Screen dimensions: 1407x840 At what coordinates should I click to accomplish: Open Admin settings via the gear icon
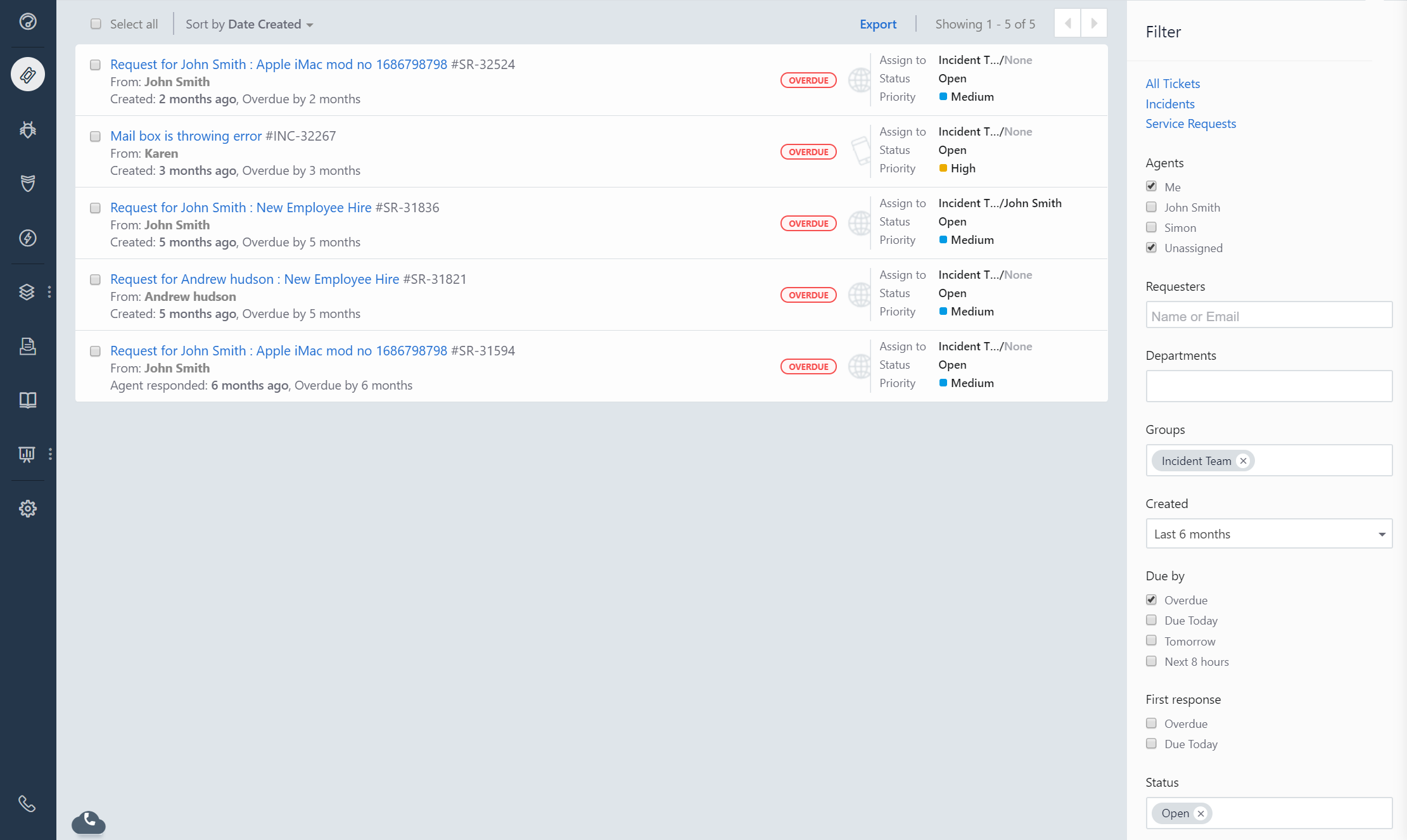(x=28, y=508)
